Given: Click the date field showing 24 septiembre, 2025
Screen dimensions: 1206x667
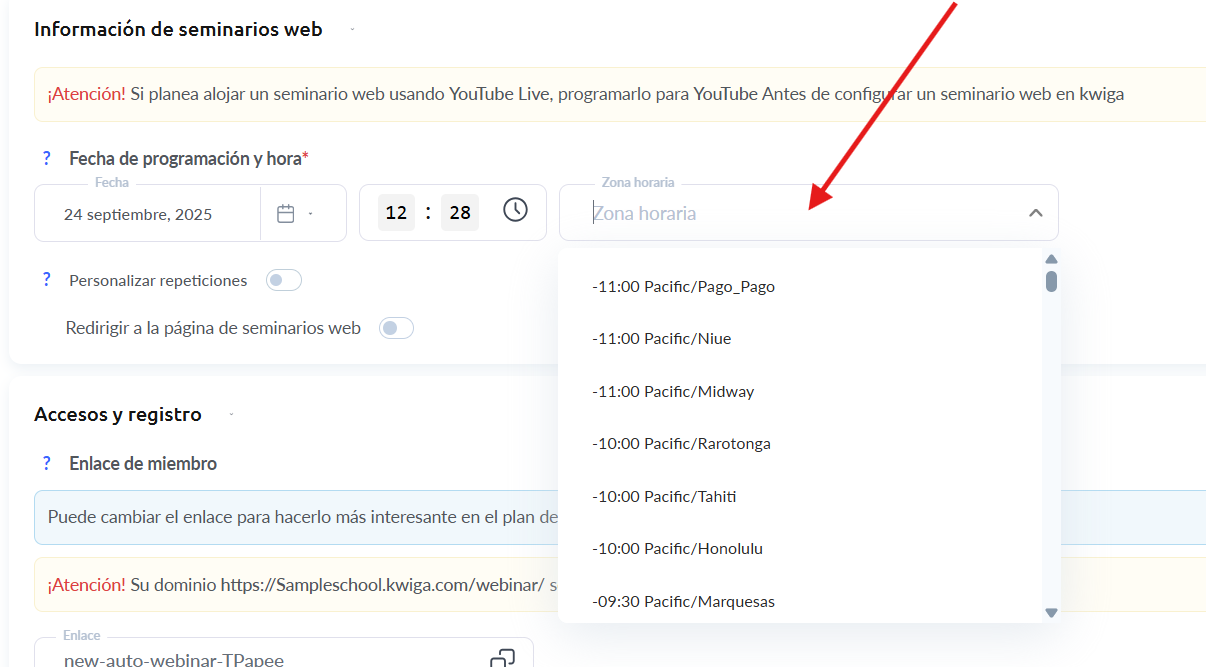Looking at the screenshot, I should coord(138,214).
